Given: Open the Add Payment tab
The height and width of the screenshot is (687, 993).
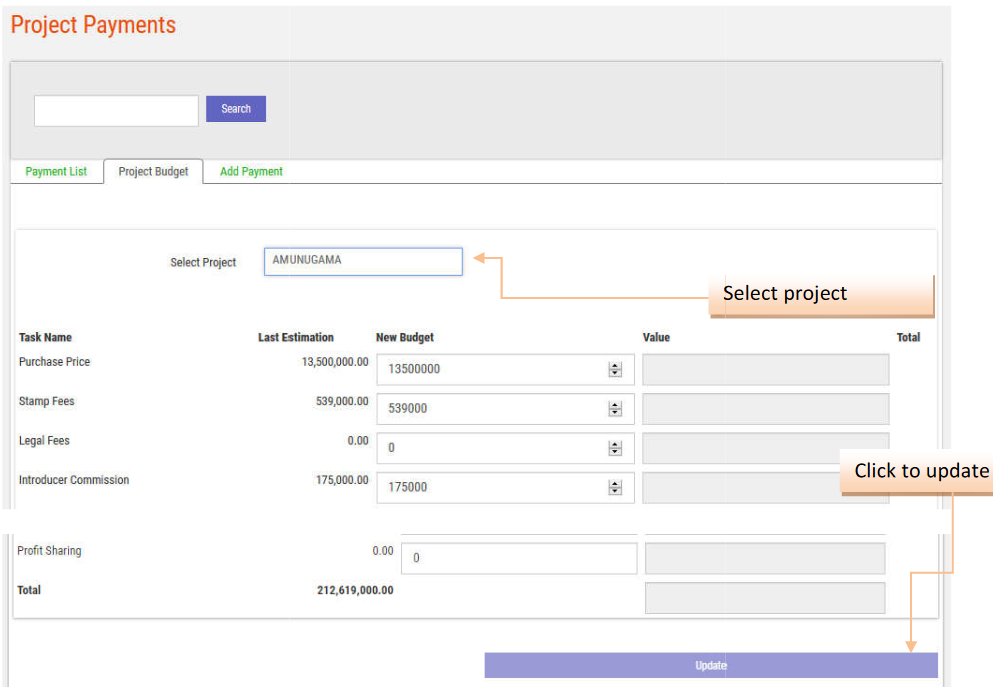Looking at the screenshot, I should click(251, 172).
